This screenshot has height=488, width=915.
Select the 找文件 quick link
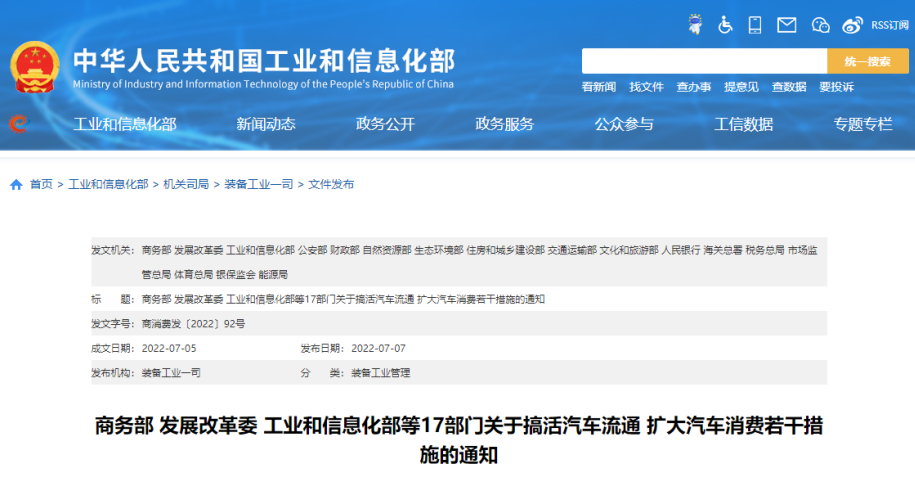[646, 87]
